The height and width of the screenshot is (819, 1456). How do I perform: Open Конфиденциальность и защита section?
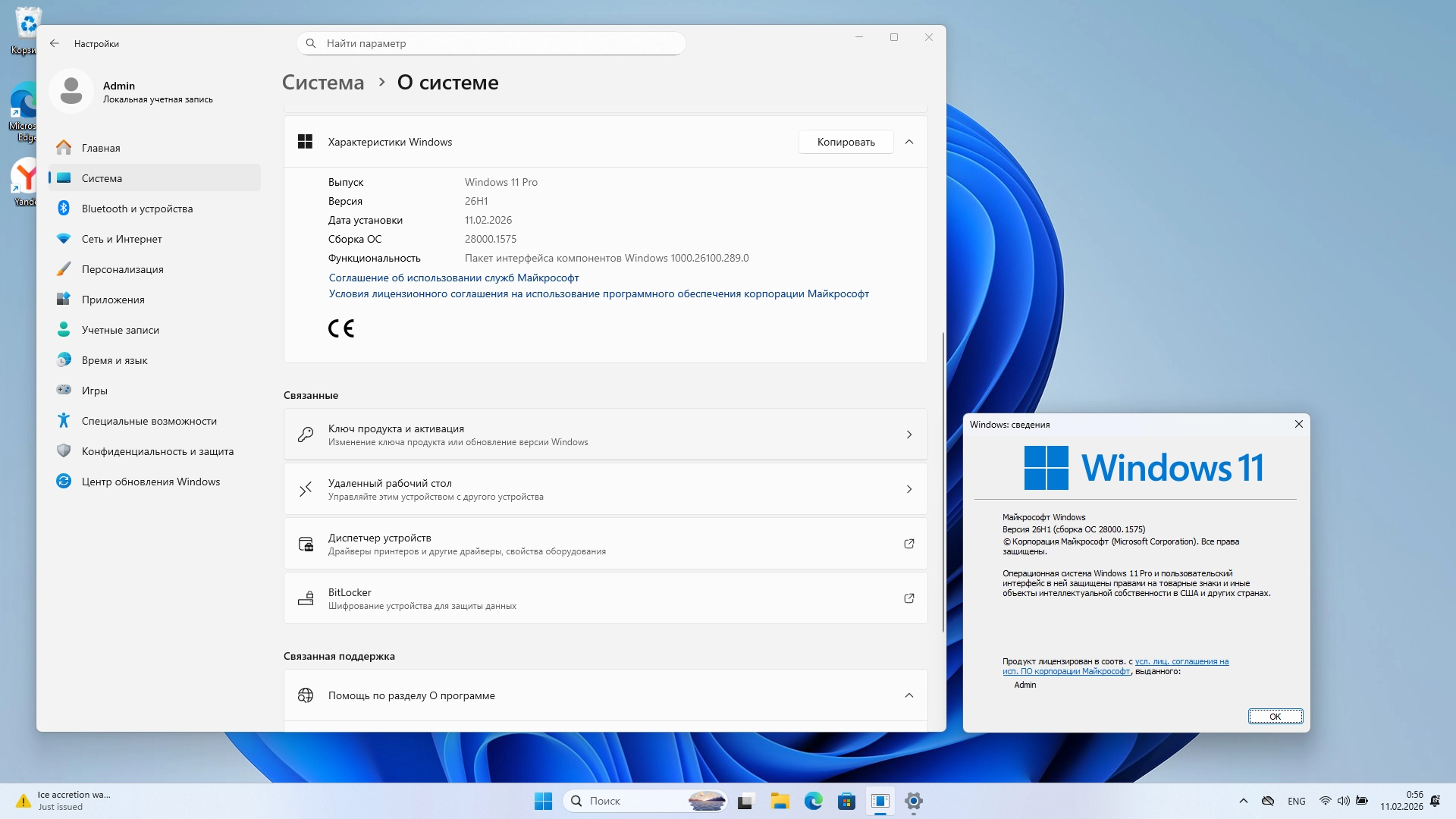tap(157, 451)
